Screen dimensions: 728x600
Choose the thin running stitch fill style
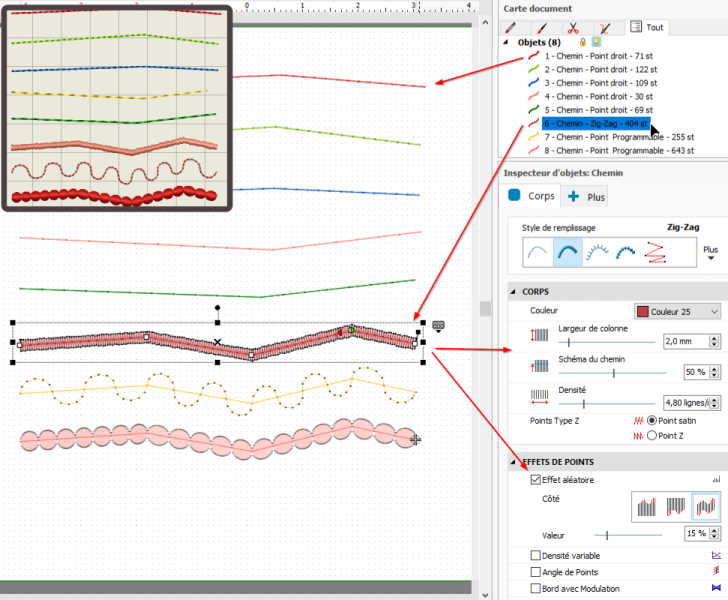[538, 252]
